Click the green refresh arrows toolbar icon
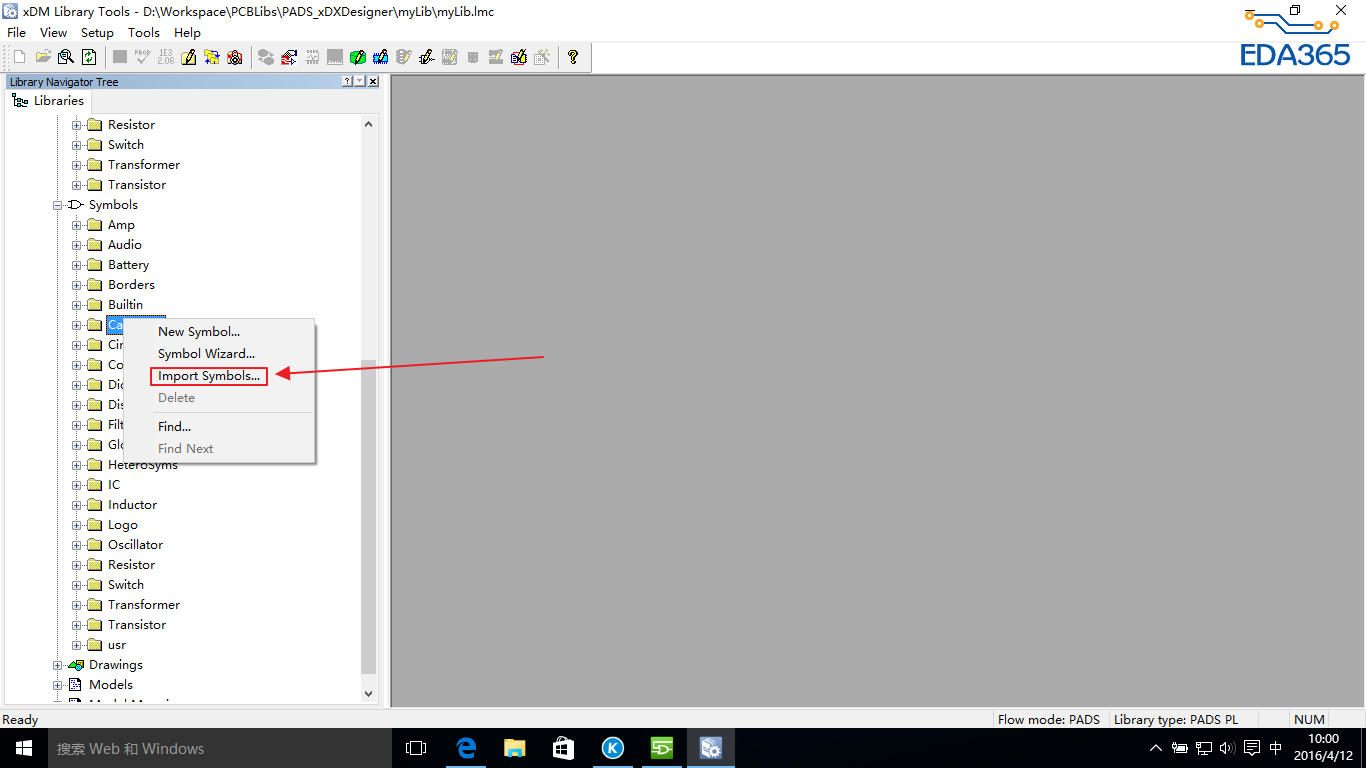The image size is (1366, 768). coord(89,57)
